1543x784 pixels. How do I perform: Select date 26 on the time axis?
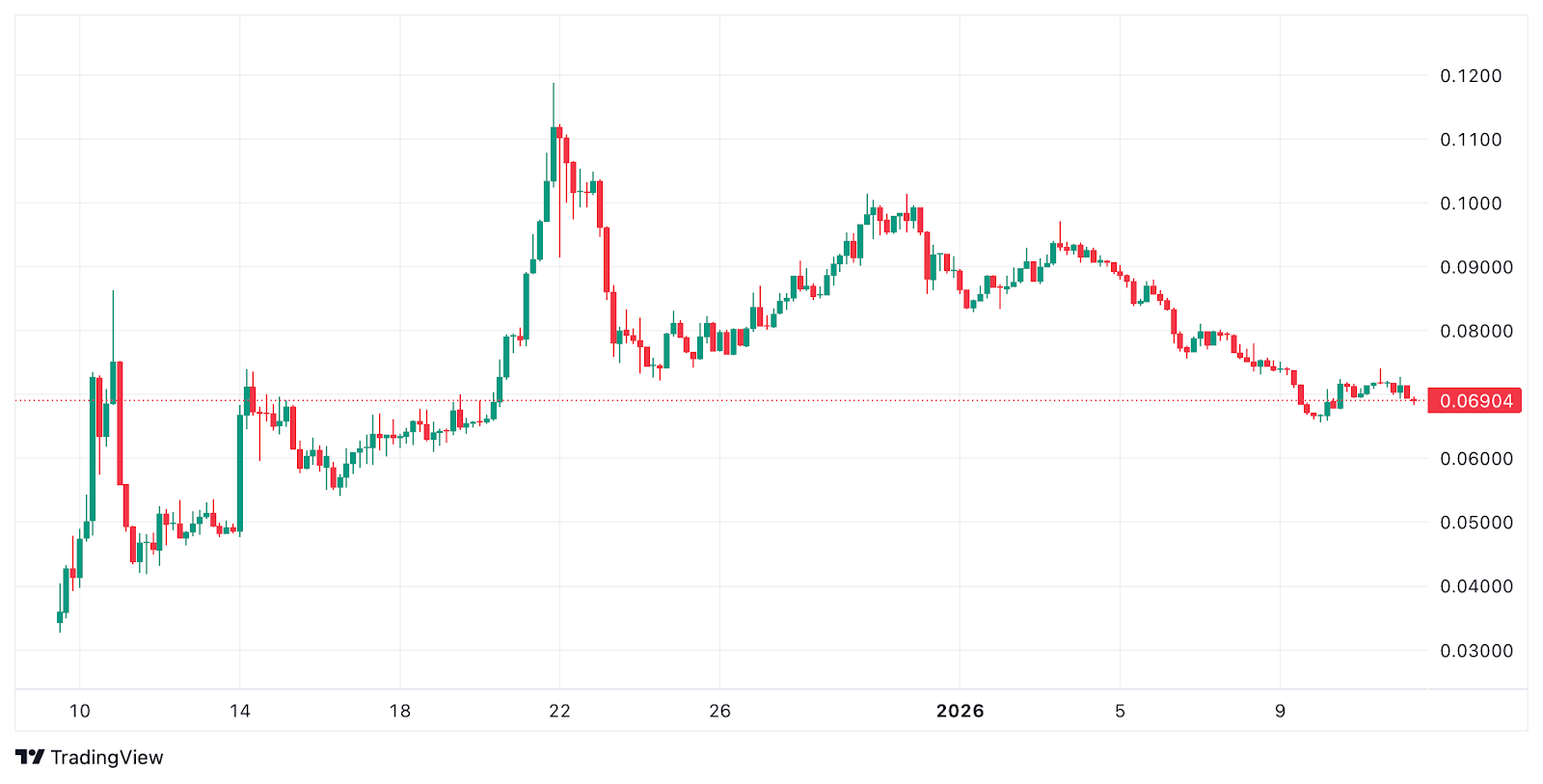click(719, 712)
